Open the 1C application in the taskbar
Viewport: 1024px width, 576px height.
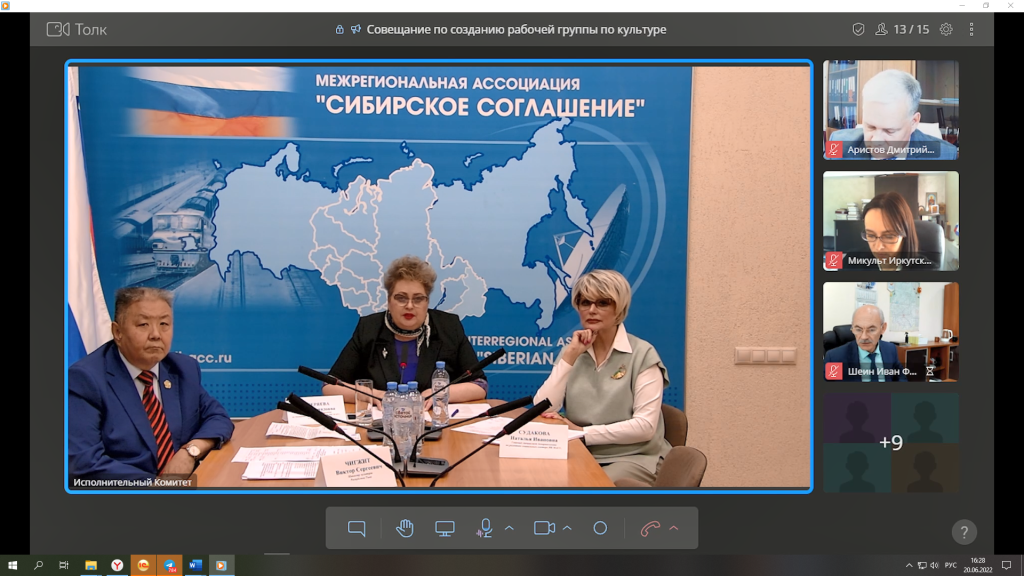pos(143,566)
